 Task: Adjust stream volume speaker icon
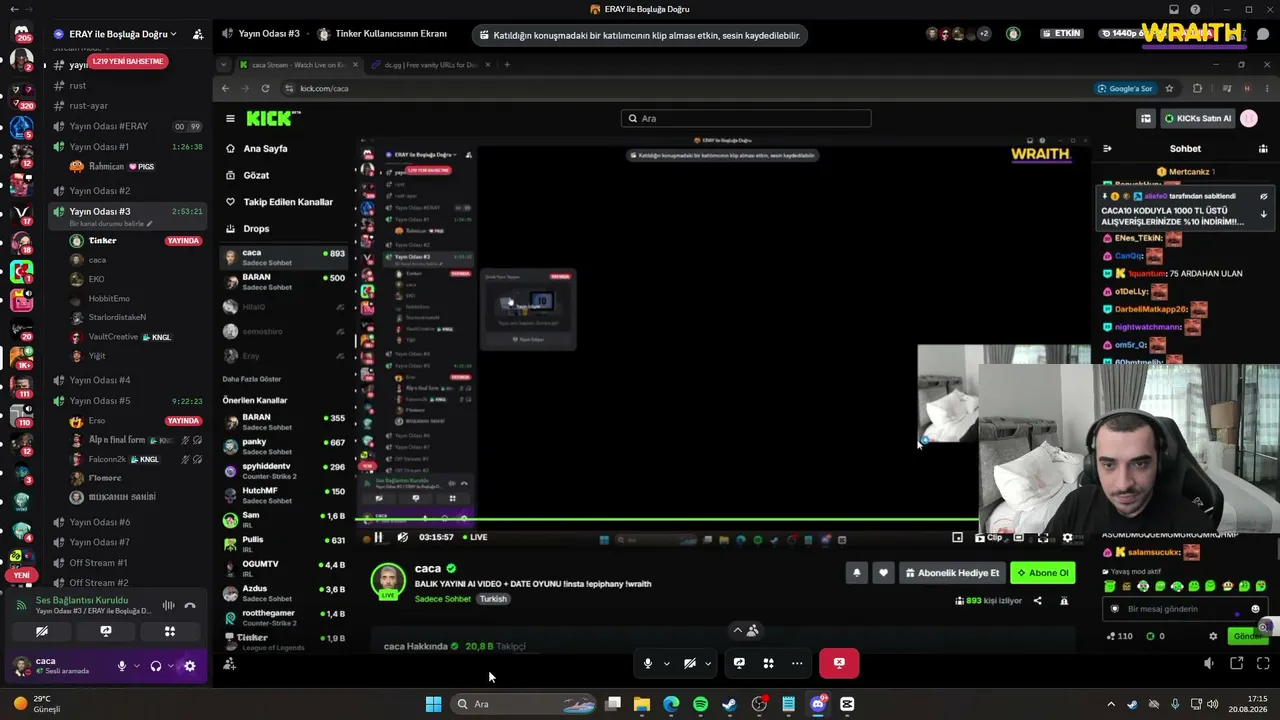1209,663
